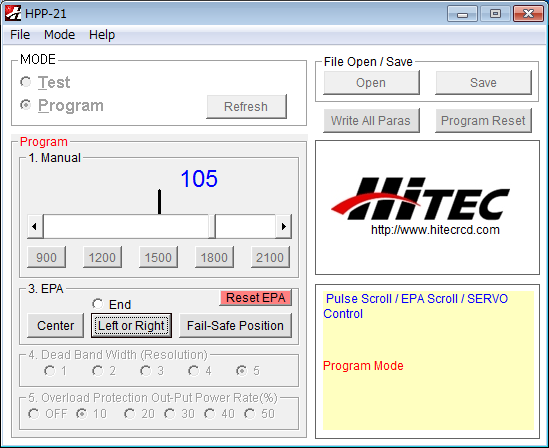This screenshot has width=549, height=448.
Task: Minimize the HPP-21 window
Action: [462, 14]
